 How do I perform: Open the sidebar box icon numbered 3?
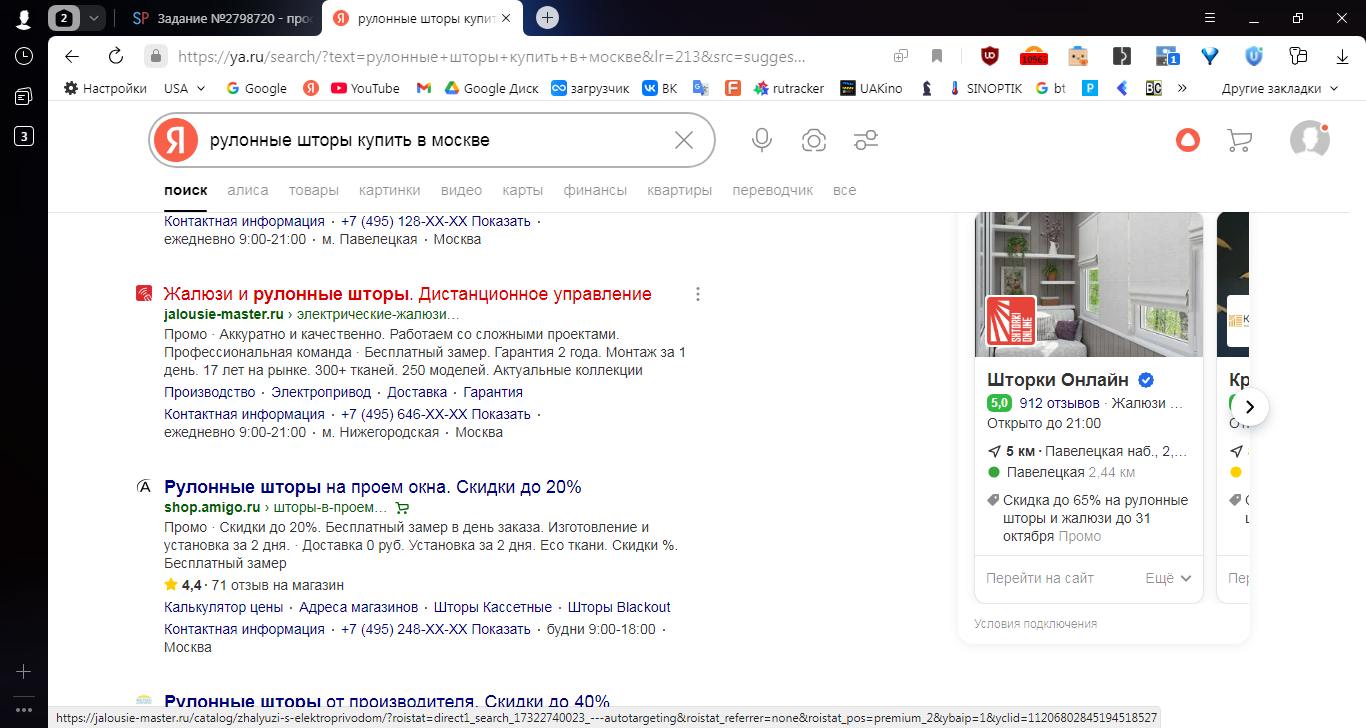[23, 136]
